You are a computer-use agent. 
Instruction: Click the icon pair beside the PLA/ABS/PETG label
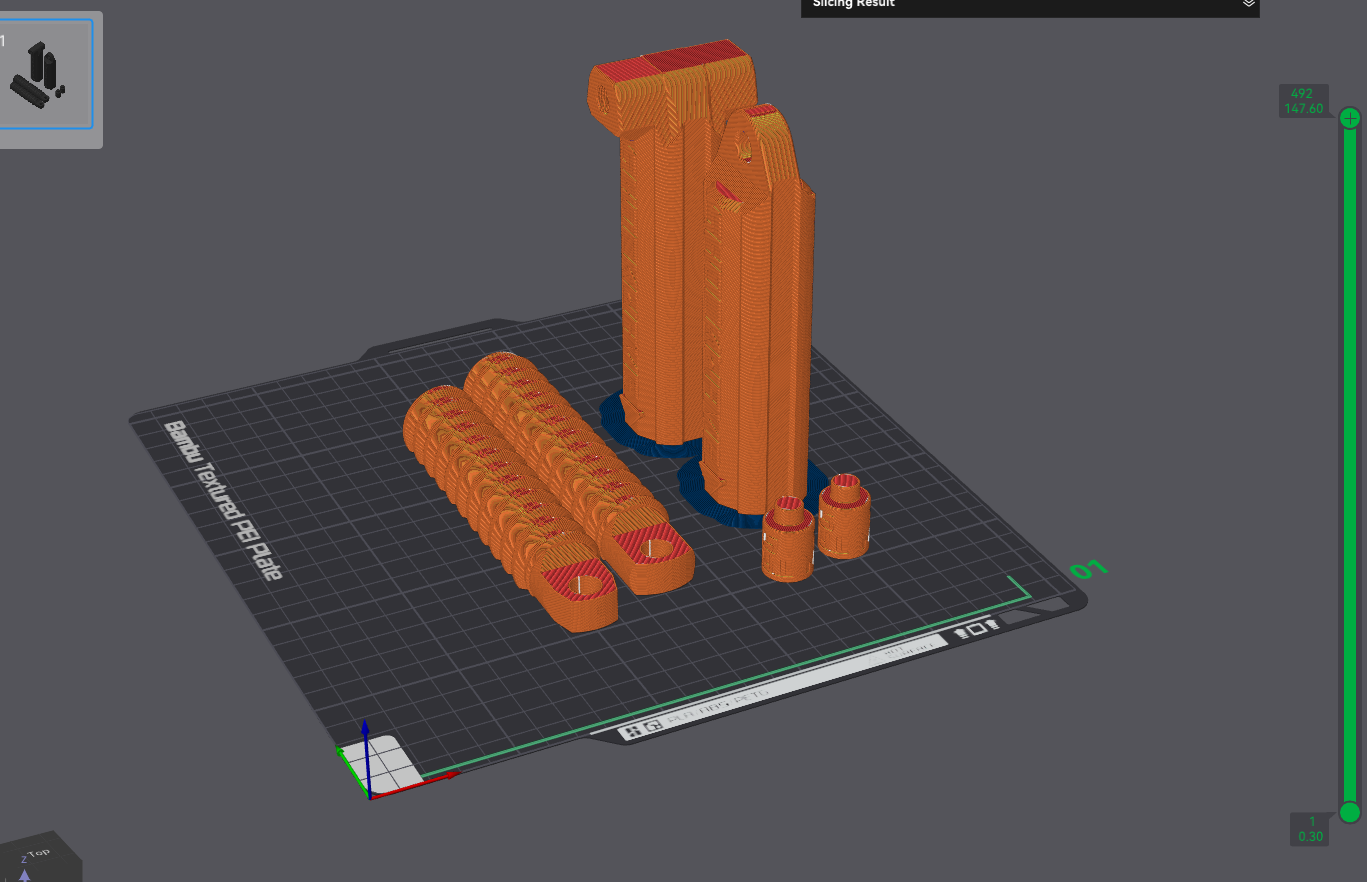click(641, 730)
